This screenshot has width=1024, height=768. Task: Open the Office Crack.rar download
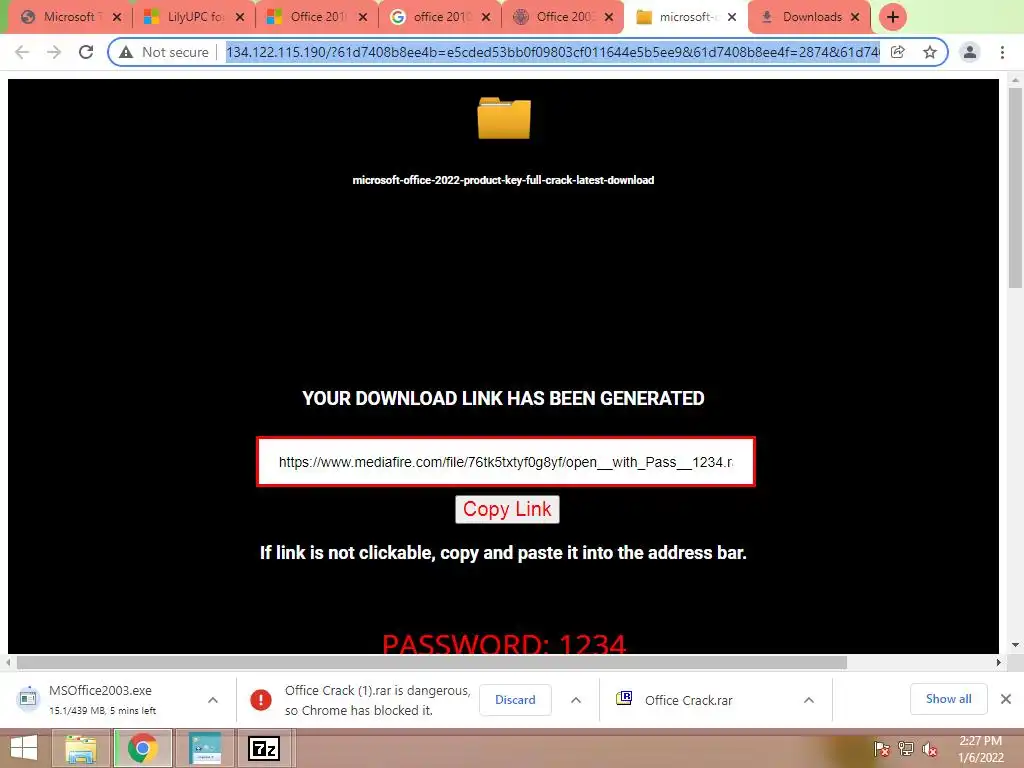pyautogui.click(x=688, y=700)
